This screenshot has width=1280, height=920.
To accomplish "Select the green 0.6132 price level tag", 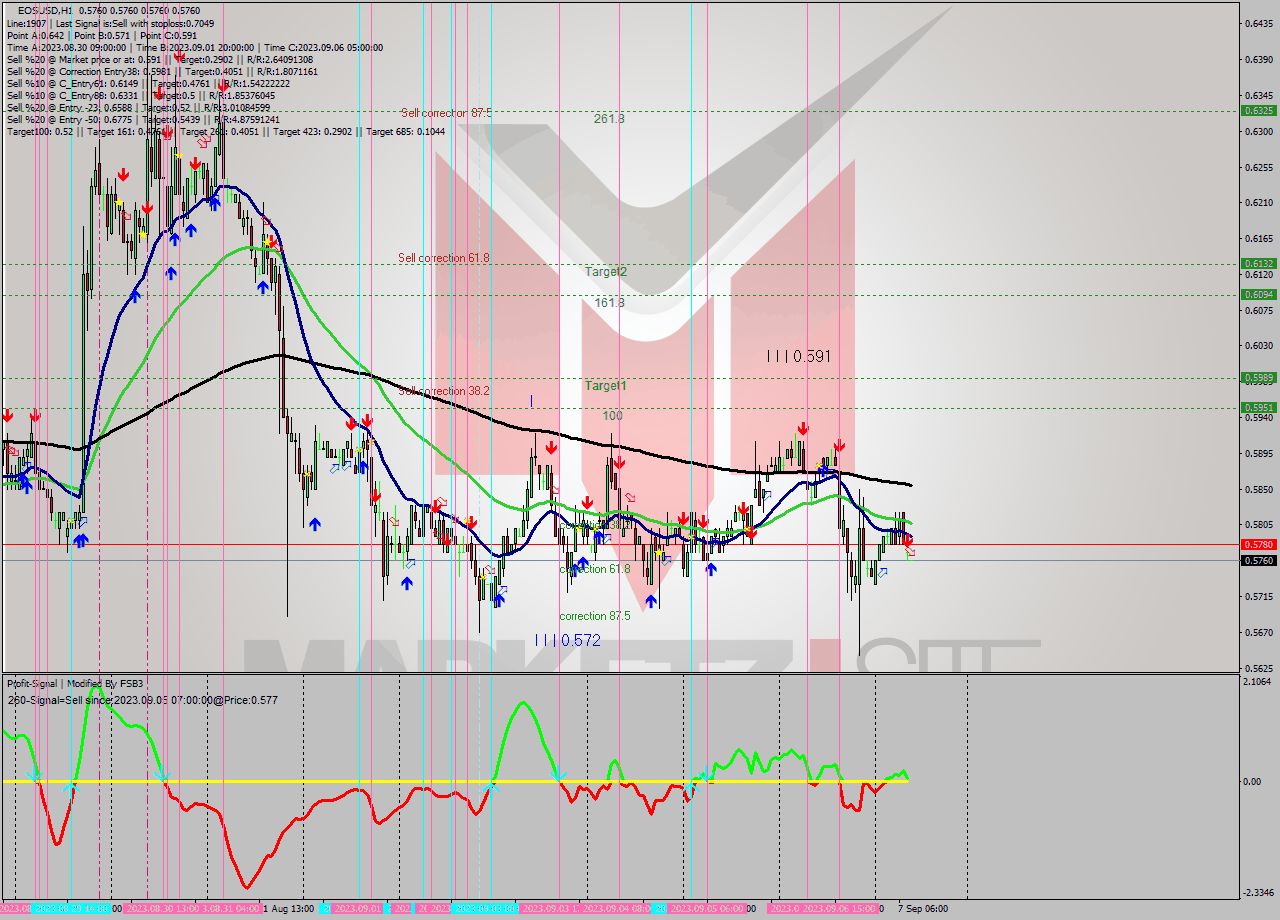I will (1257, 263).
